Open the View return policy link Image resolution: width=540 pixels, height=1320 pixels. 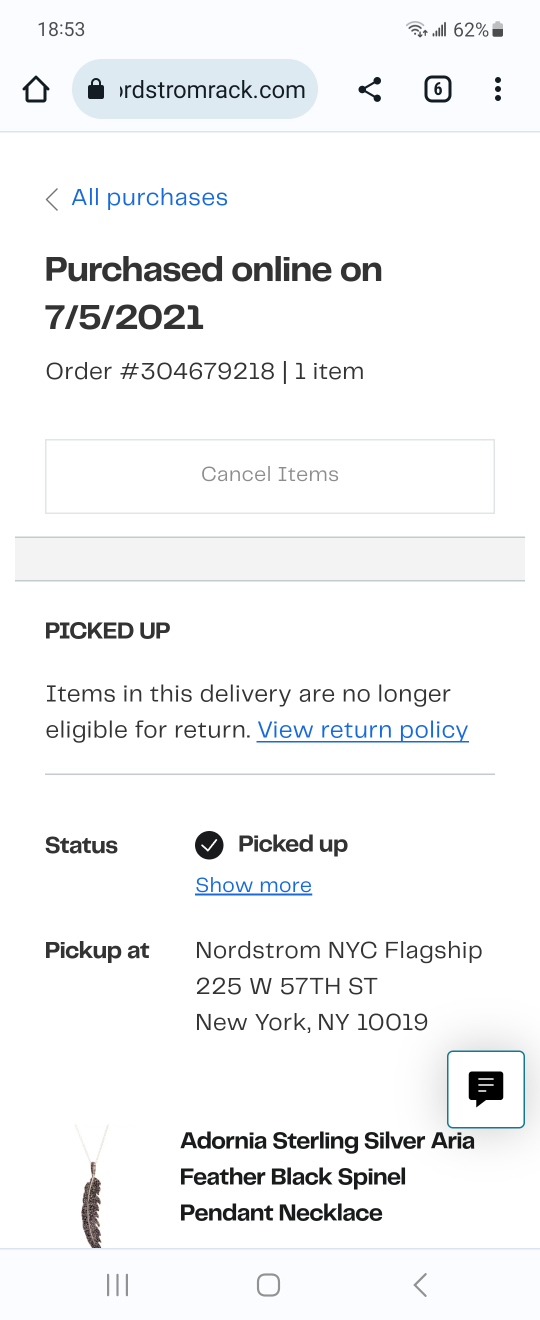tap(363, 730)
